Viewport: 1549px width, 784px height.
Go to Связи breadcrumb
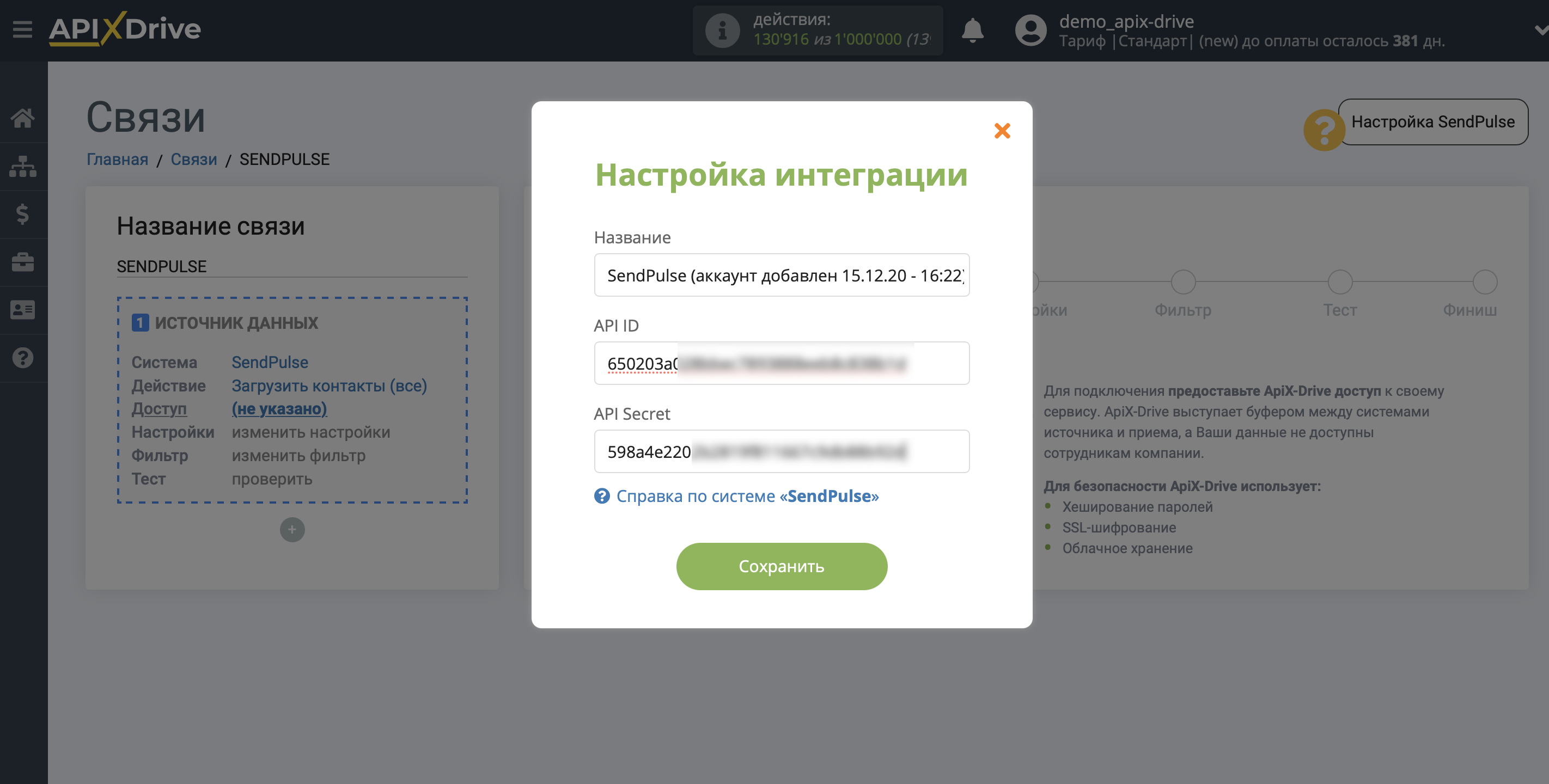click(x=194, y=160)
